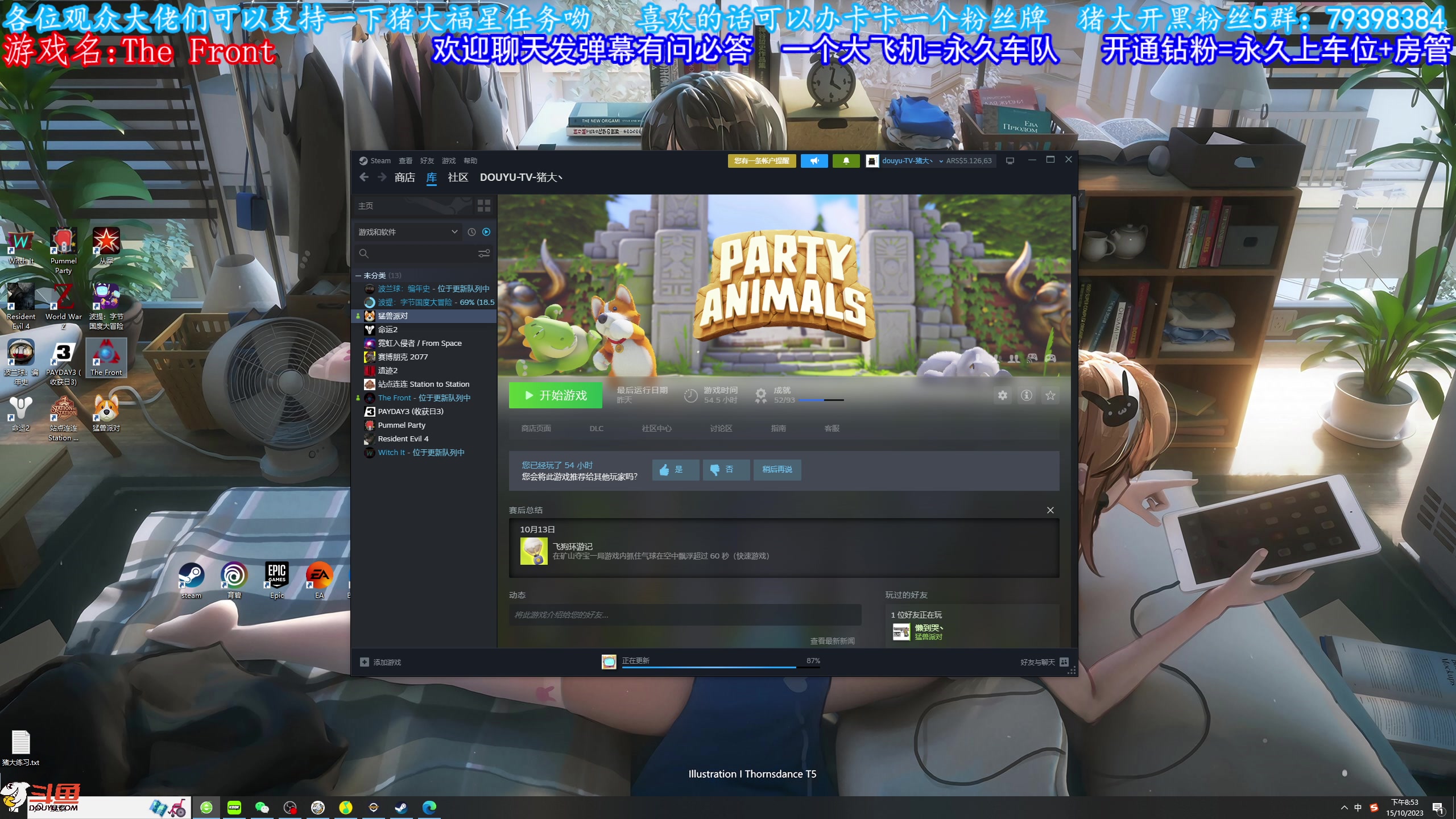Select Witch It in library list

(424, 453)
